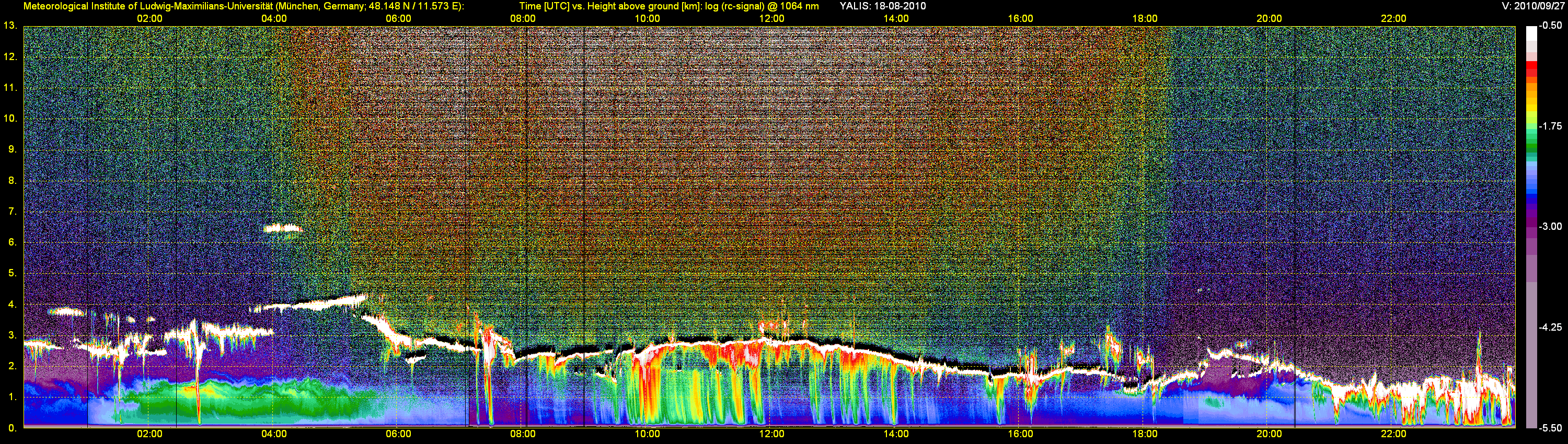
Task: Select the 06:00 label on the upper time axis
Action: (x=398, y=19)
